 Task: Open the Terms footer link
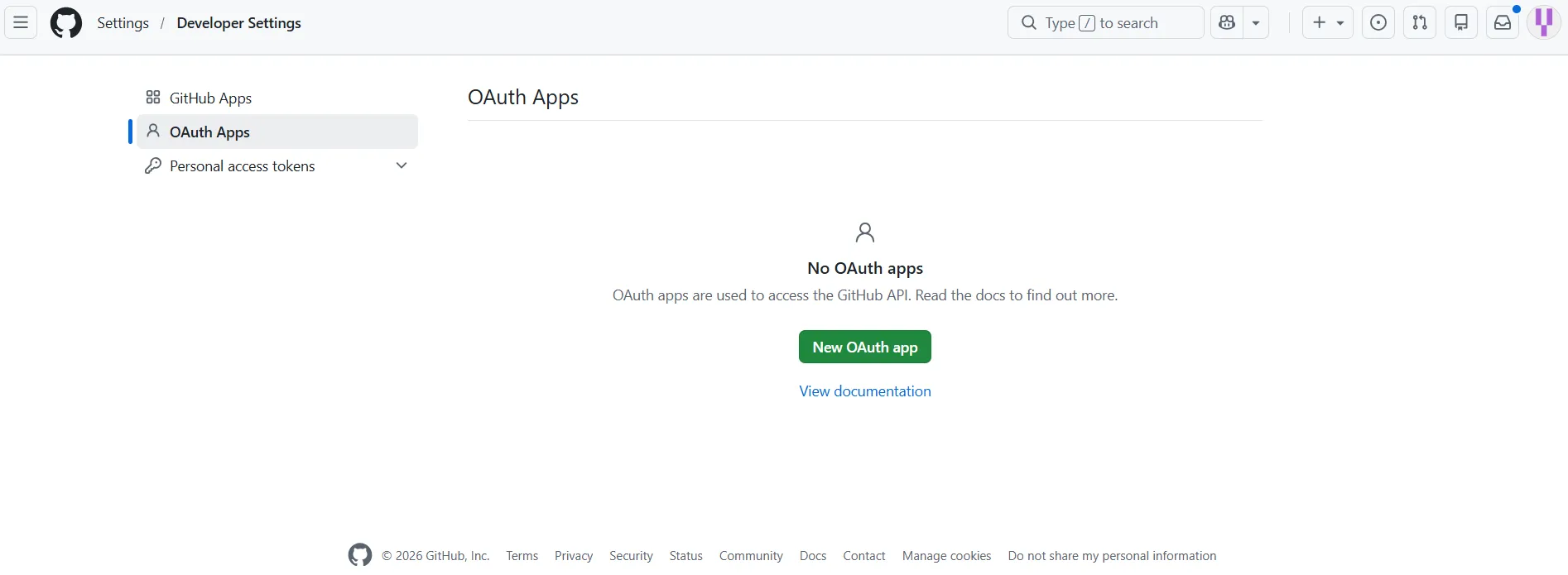tap(522, 556)
